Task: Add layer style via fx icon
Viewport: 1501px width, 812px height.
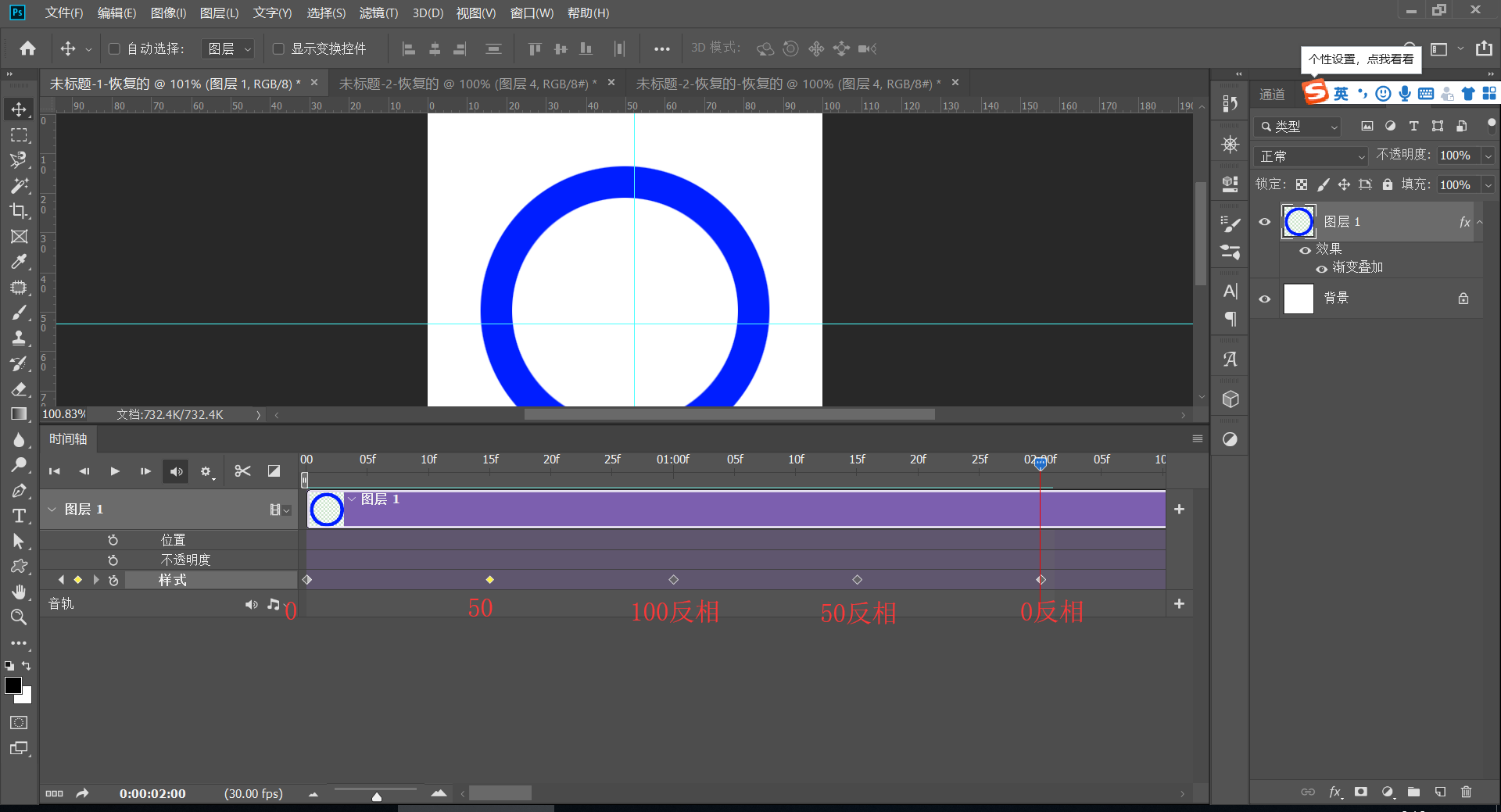Action: pos(1335,792)
